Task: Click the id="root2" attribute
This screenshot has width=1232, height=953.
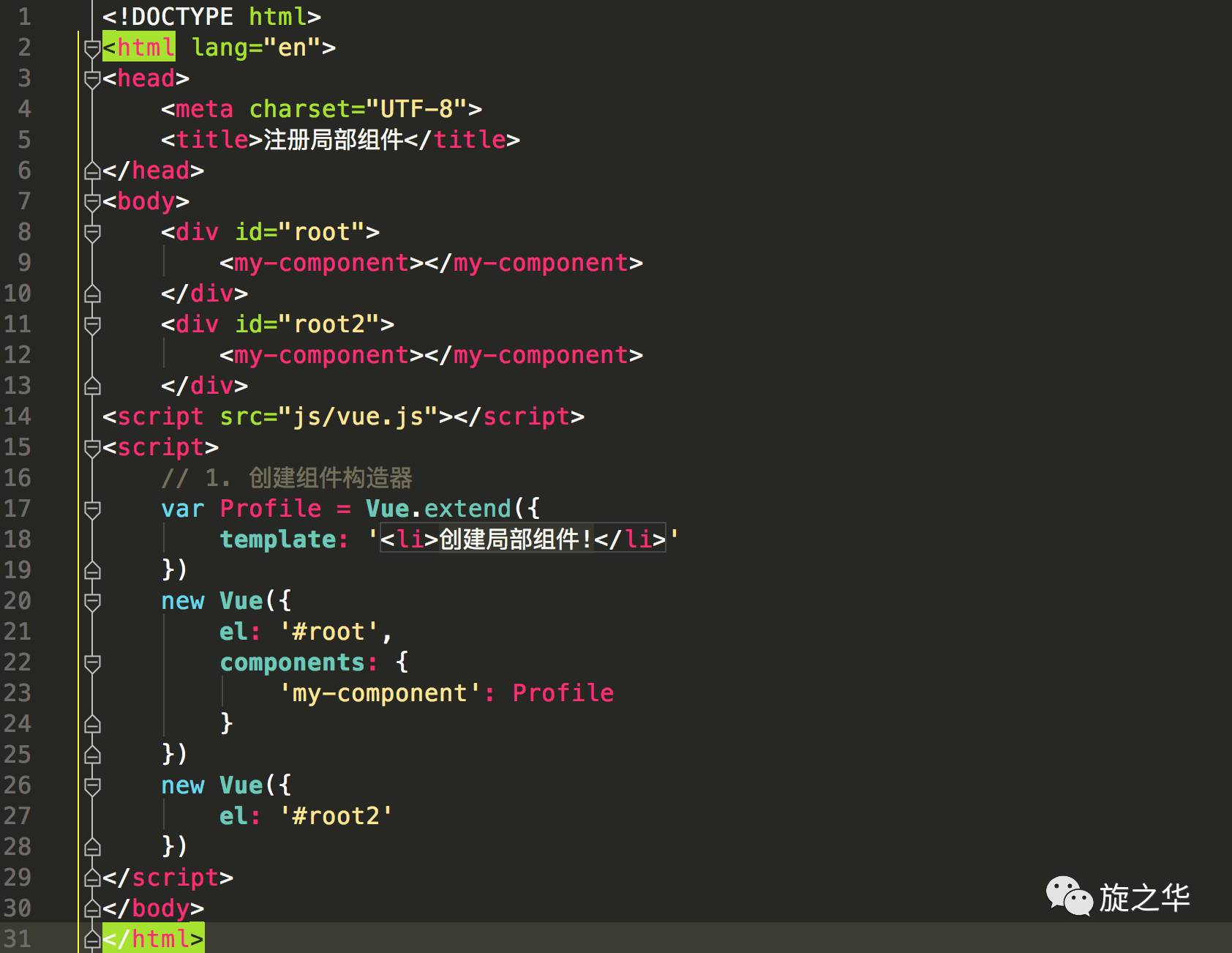Action: coord(307,324)
